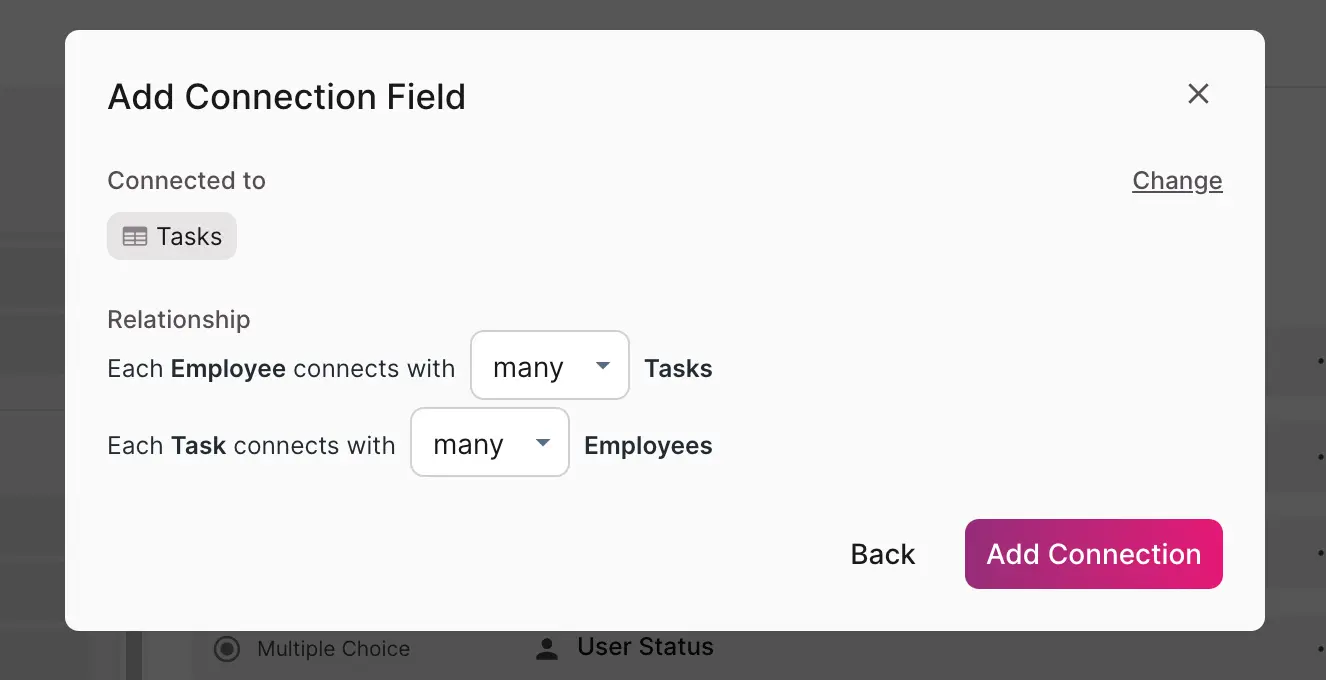
Task: Select the Multiple Choice radio icon
Action: [x=228, y=649]
